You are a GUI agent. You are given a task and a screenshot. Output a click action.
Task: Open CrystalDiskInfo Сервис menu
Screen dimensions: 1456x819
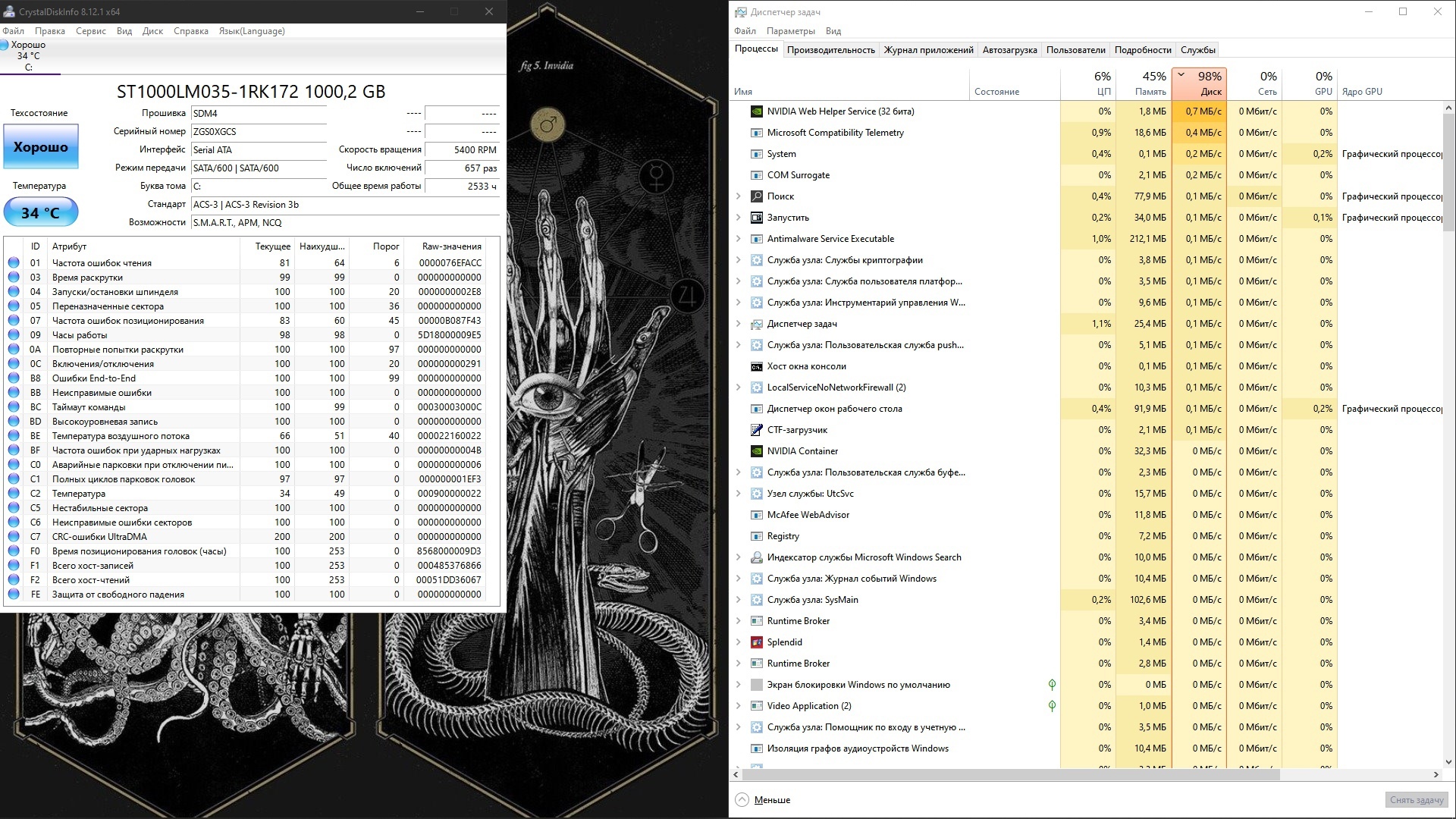(x=91, y=31)
